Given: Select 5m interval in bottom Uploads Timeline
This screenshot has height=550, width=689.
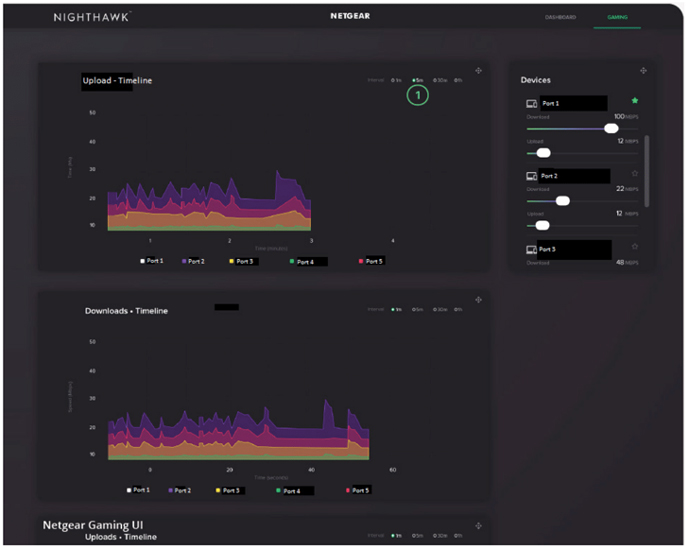Looking at the screenshot, I should 417,536.
